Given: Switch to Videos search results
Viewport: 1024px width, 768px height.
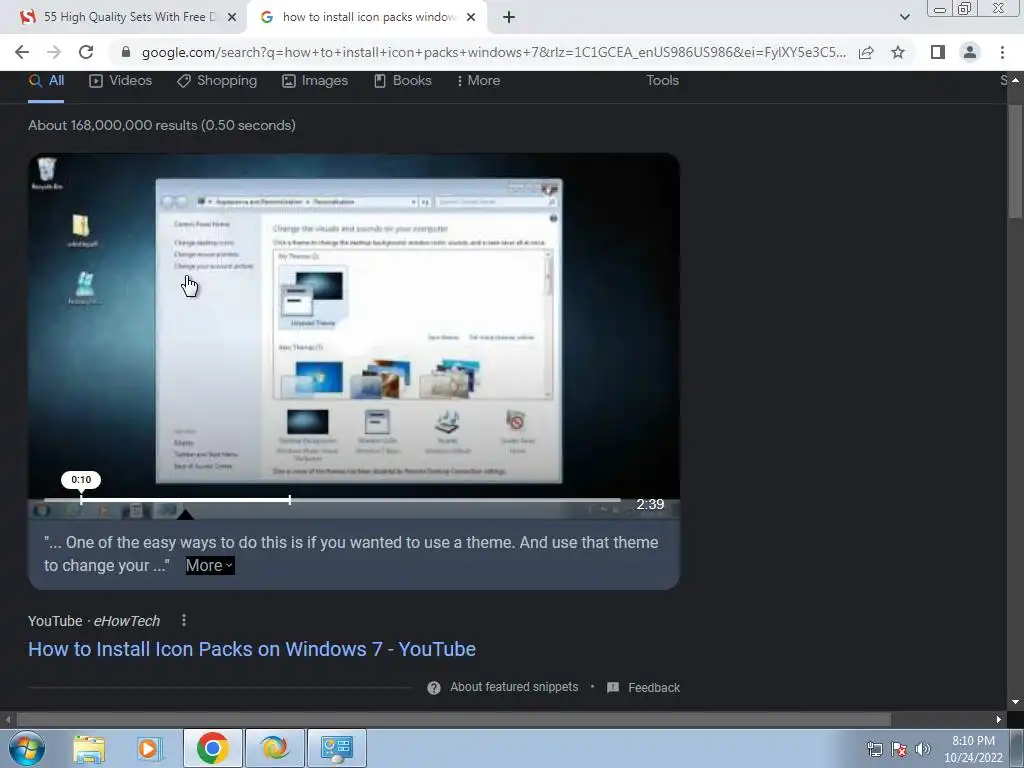Looking at the screenshot, I should coord(120,80).
